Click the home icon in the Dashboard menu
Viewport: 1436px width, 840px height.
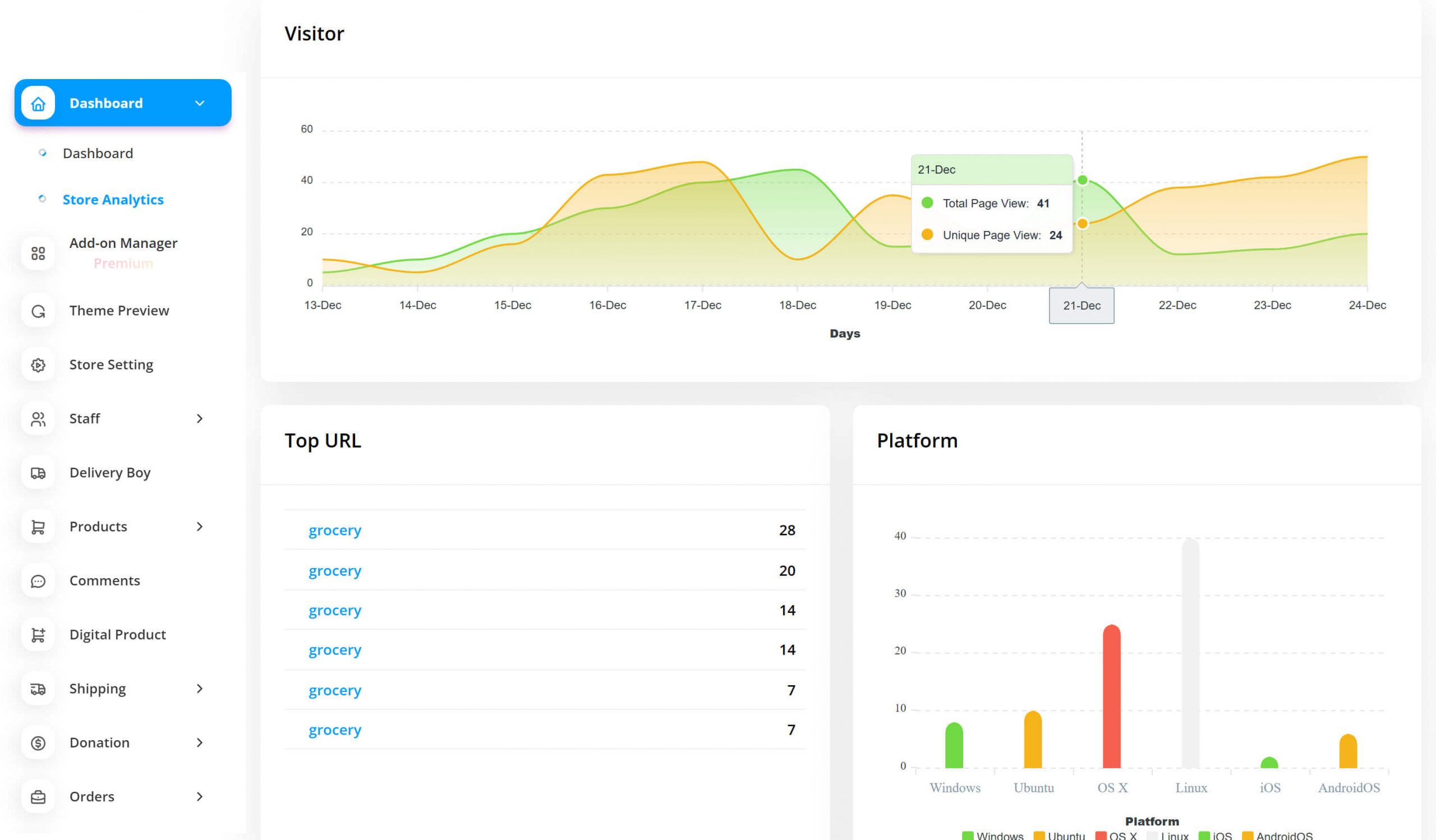tap(38, 103)
